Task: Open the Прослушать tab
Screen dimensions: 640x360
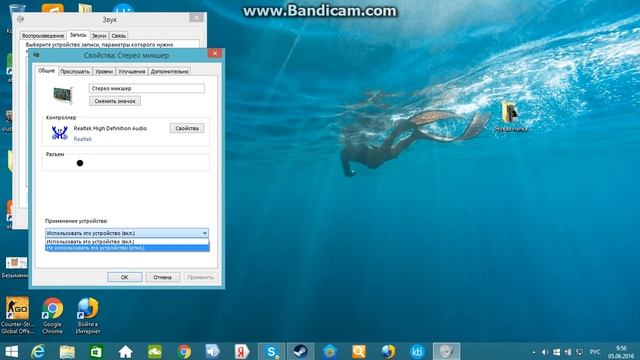Action: tap(75, 71)
